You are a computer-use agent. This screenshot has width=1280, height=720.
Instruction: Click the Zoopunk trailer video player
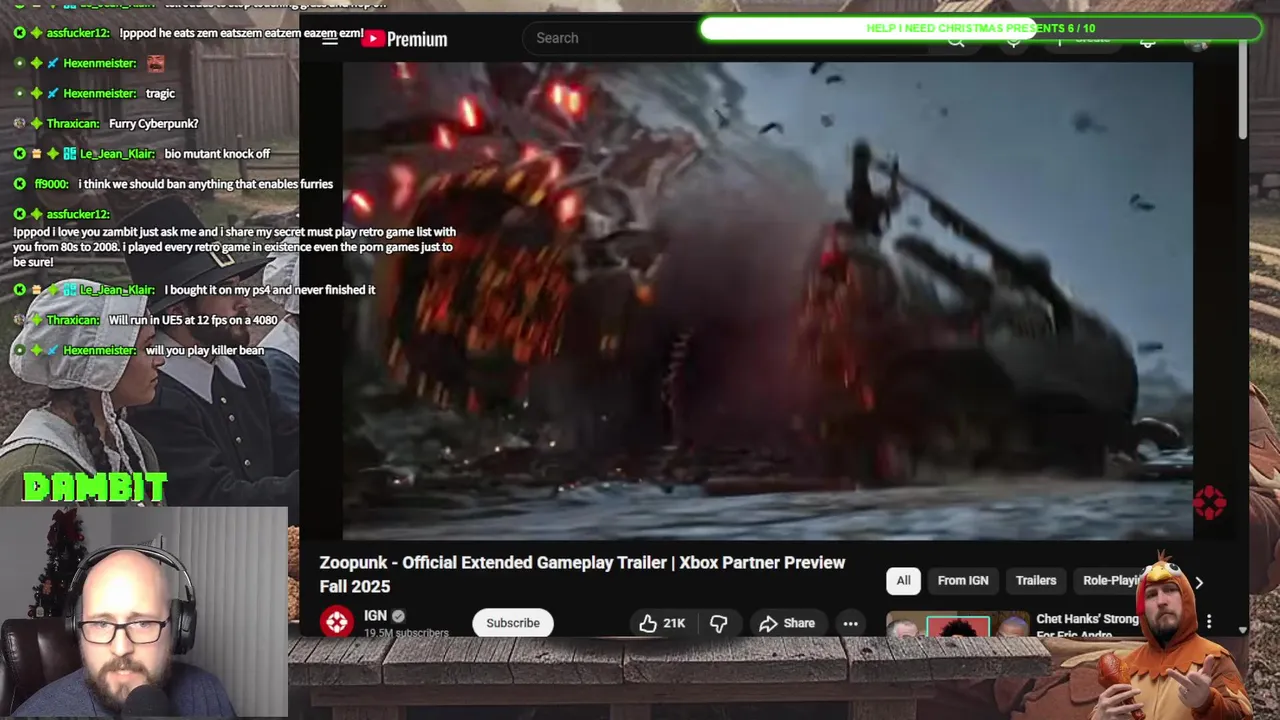767,300
